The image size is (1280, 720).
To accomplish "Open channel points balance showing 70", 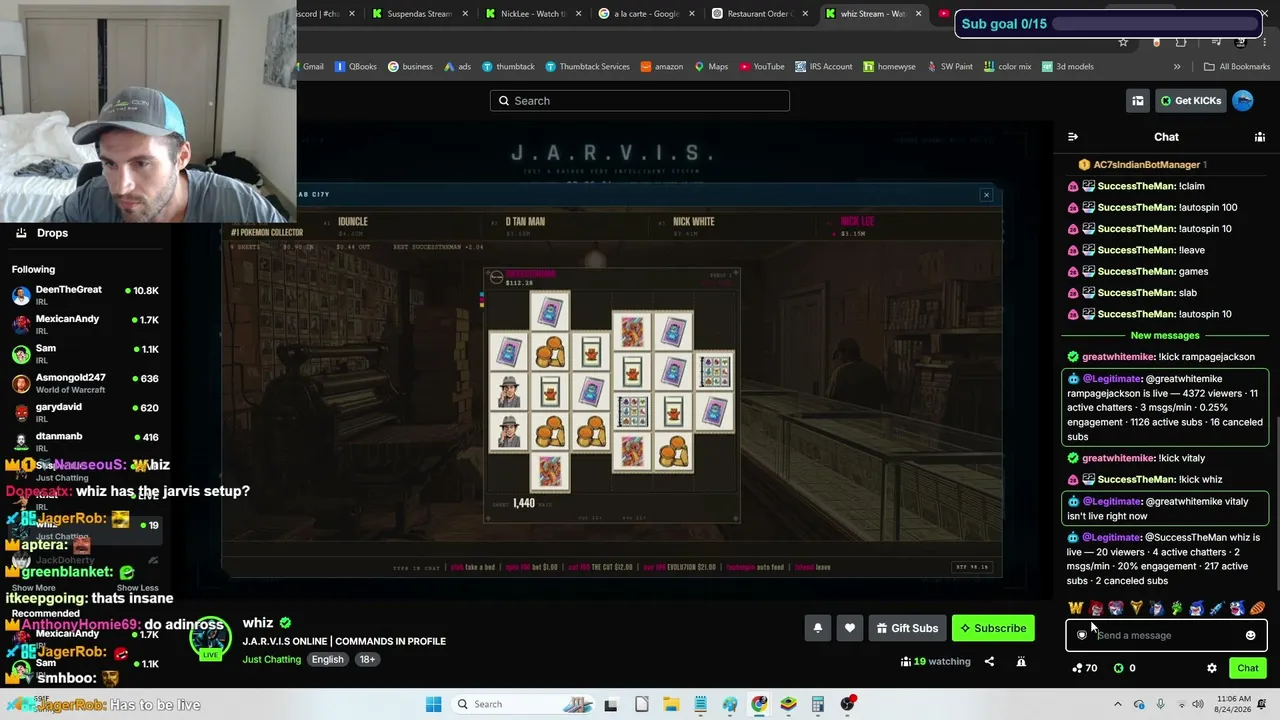I will 1085,668.
